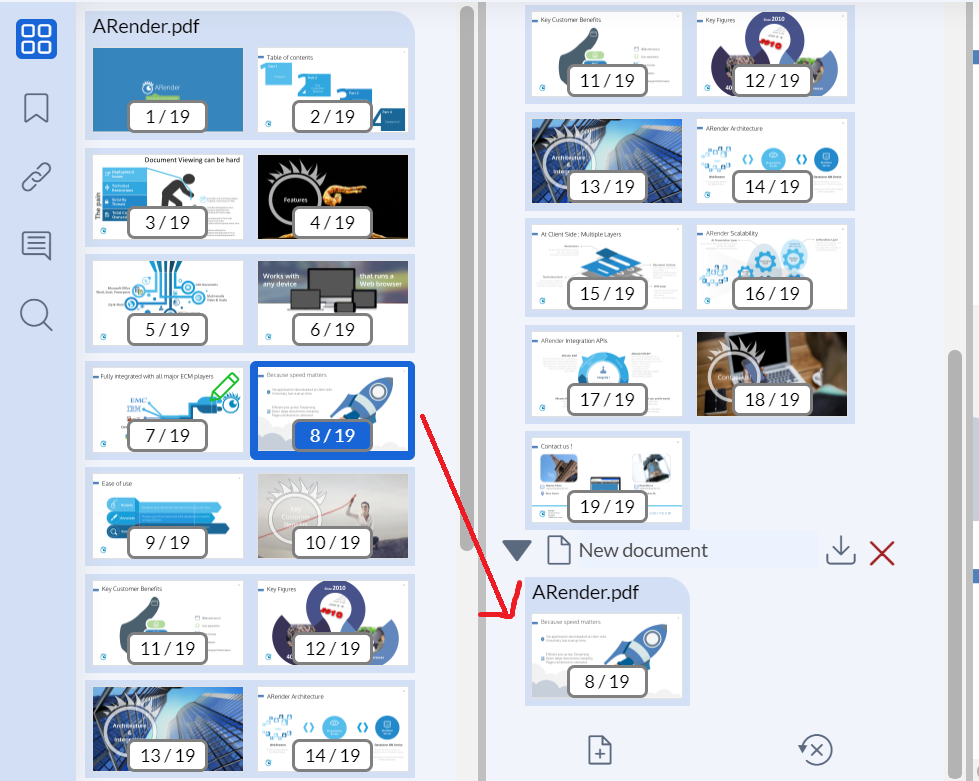Click the Ease of use page 9 thumbnail

[167, 516]
